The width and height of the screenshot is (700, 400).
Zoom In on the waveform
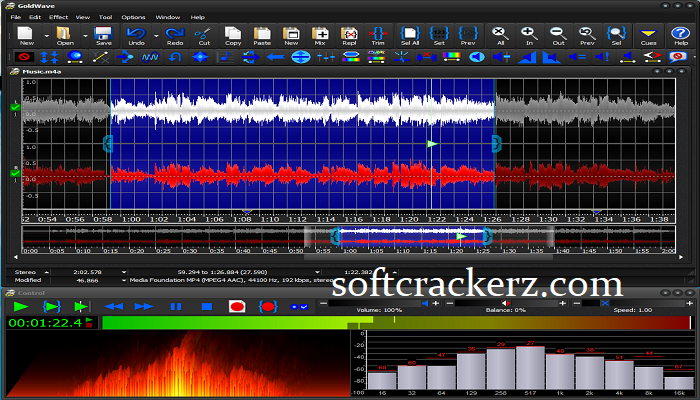pos(529,36)
